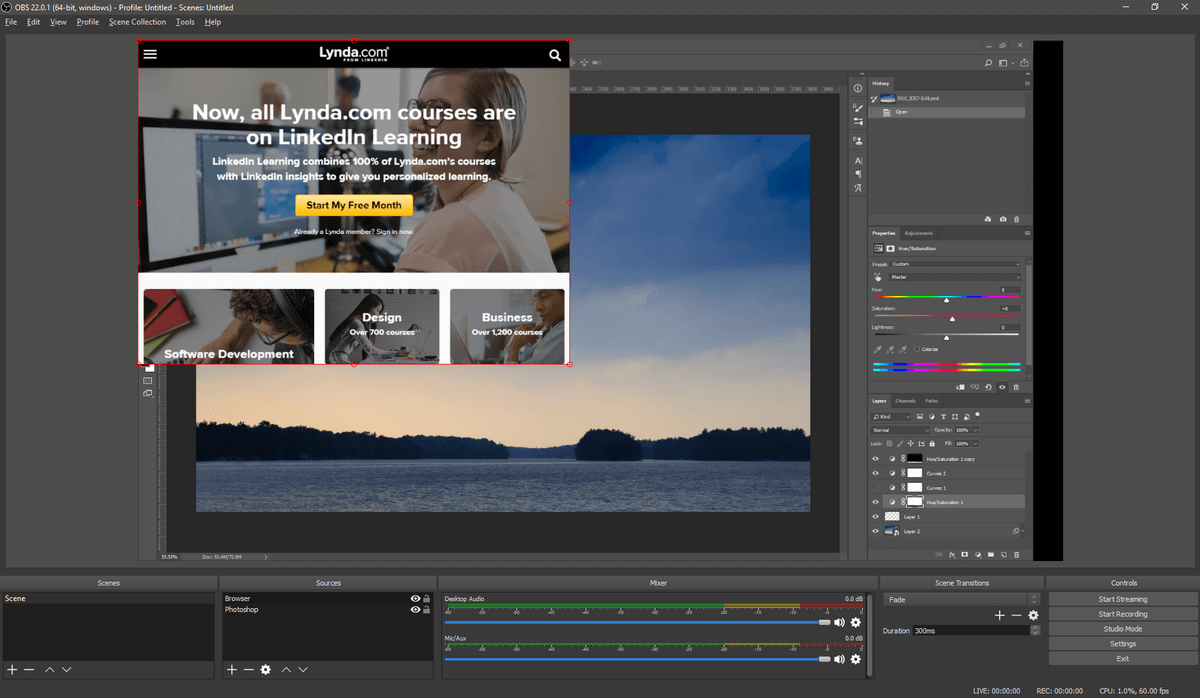Adjust Duration spinner arrows
Viewport: 1200px width, 698px height.
point(1035,631)
